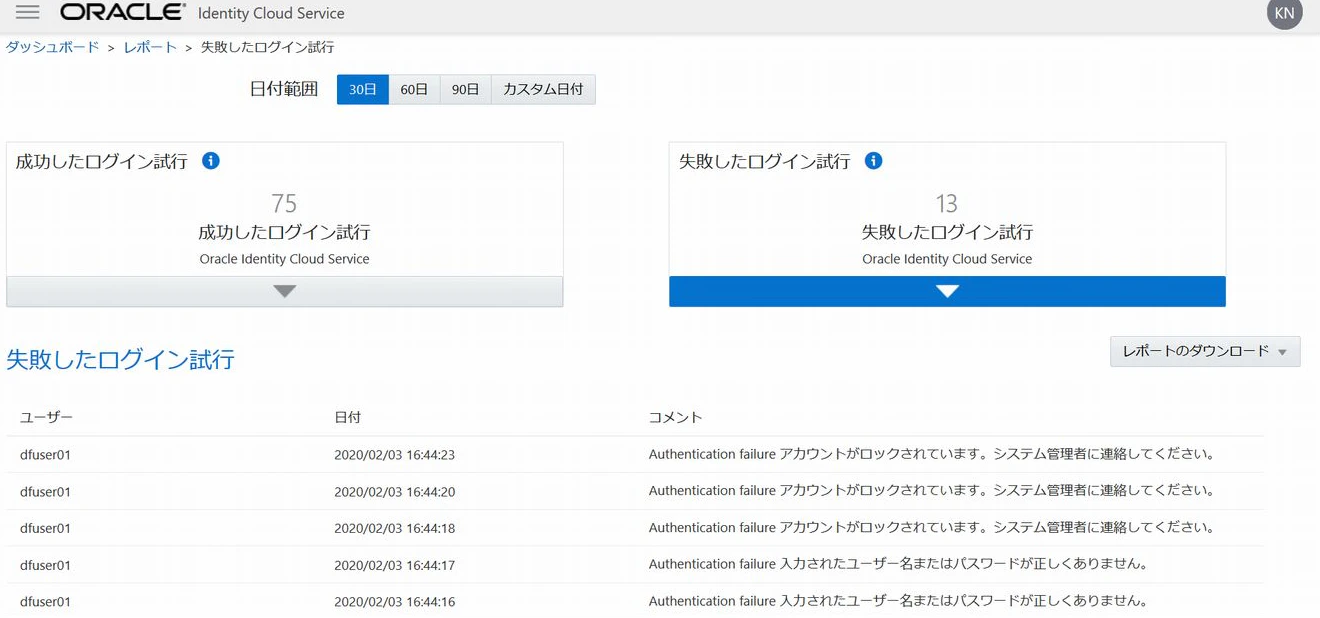Click the 日付 column header
1320x618 pixels.
347,417
